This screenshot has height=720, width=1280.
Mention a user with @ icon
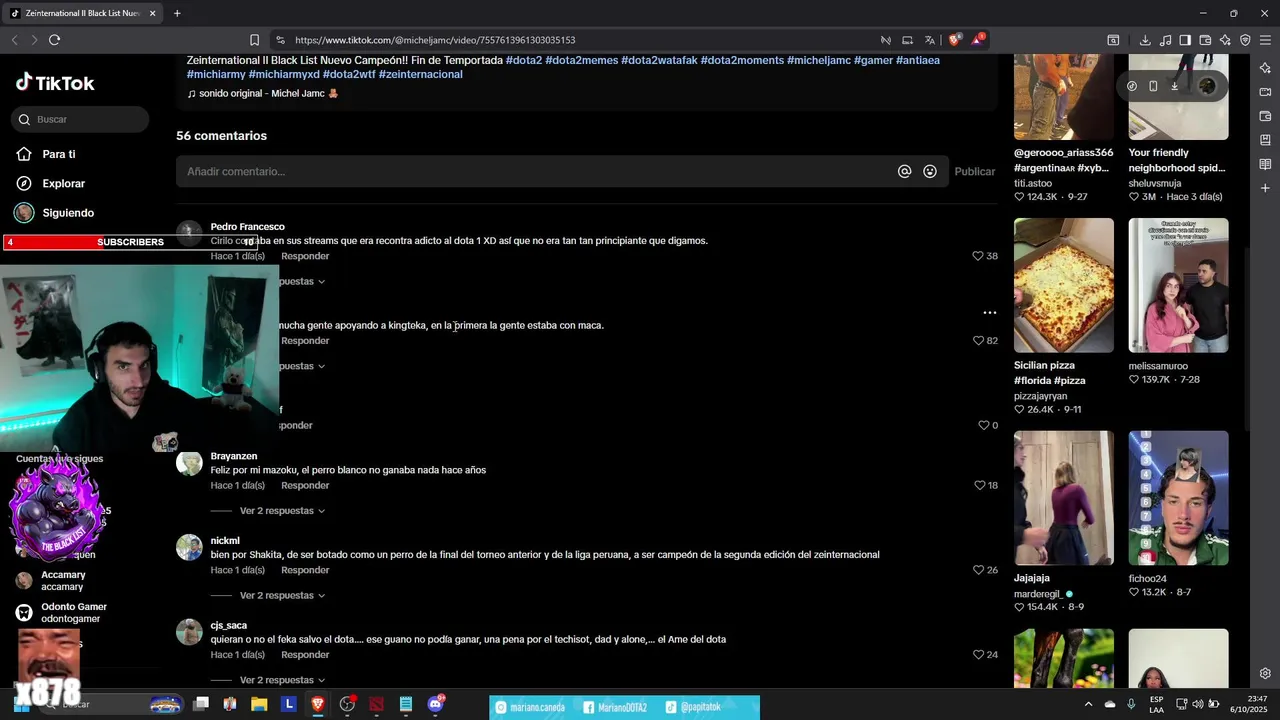point(904,171)
